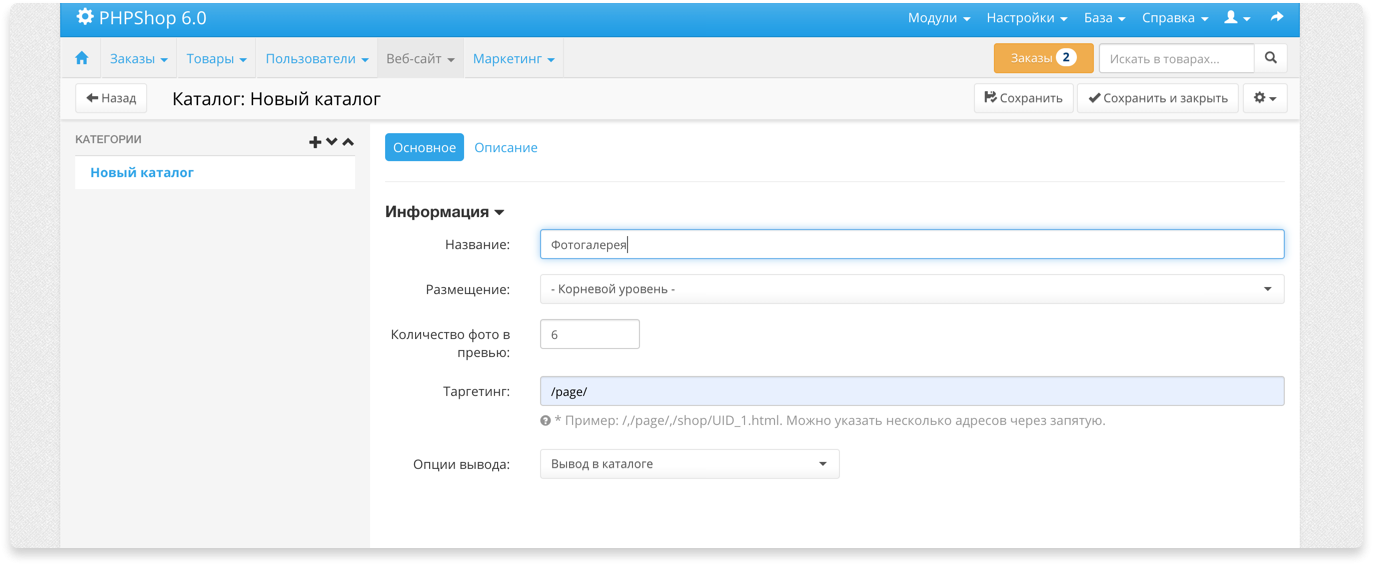The image size is (1373, 565).
Task: Open the Модули menu
Action: tap(939, 18)
